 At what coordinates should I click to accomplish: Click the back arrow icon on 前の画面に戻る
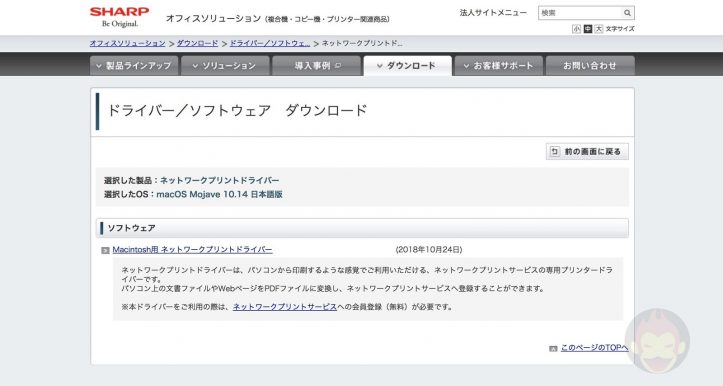click(555, 151)
